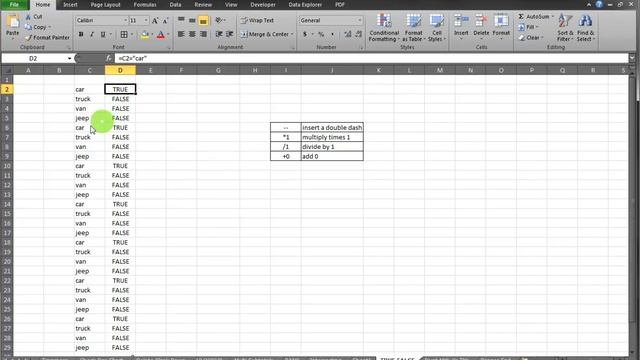This screenshot has height=360, width=640.
Task: Click cell with 'insert a double dash'
Action: click(332, 127)
